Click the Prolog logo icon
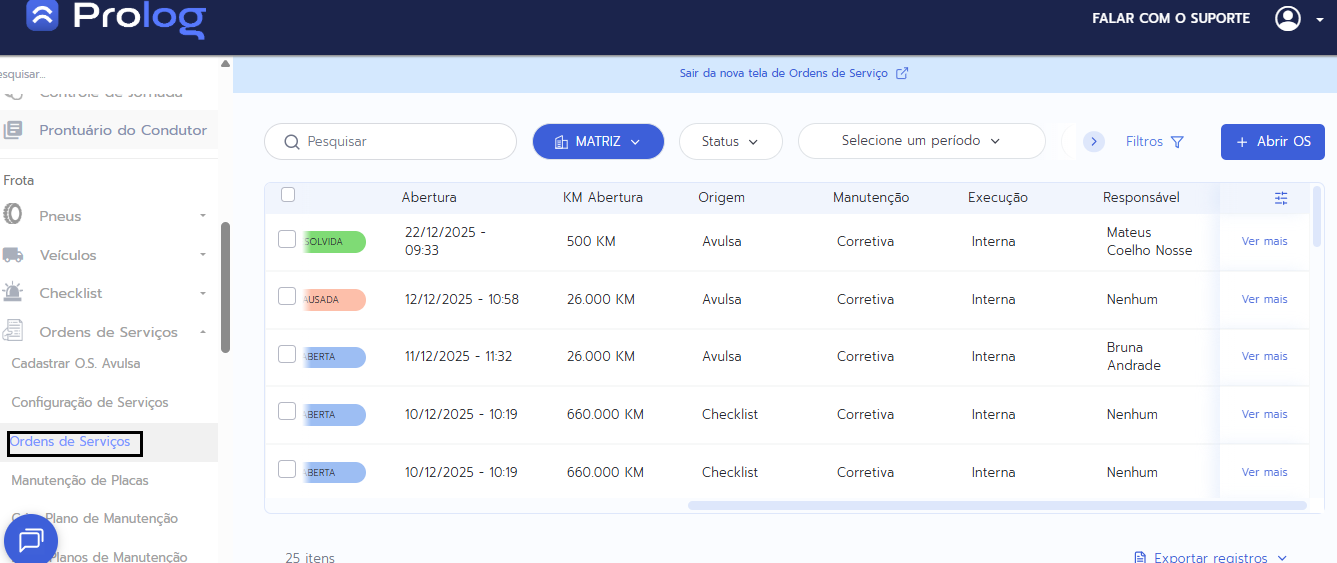The width and height of the screenshot is (1337, 563). 42,17
